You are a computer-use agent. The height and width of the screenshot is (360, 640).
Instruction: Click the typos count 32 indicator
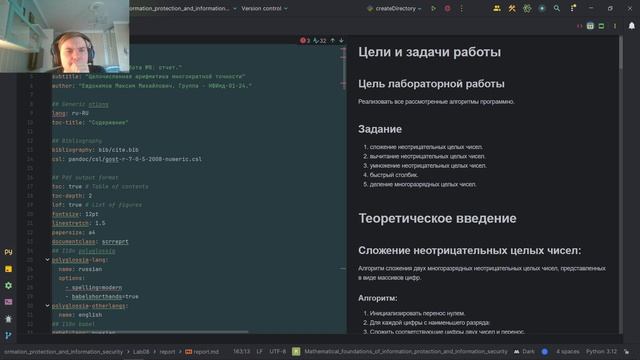tap(320, 40)
